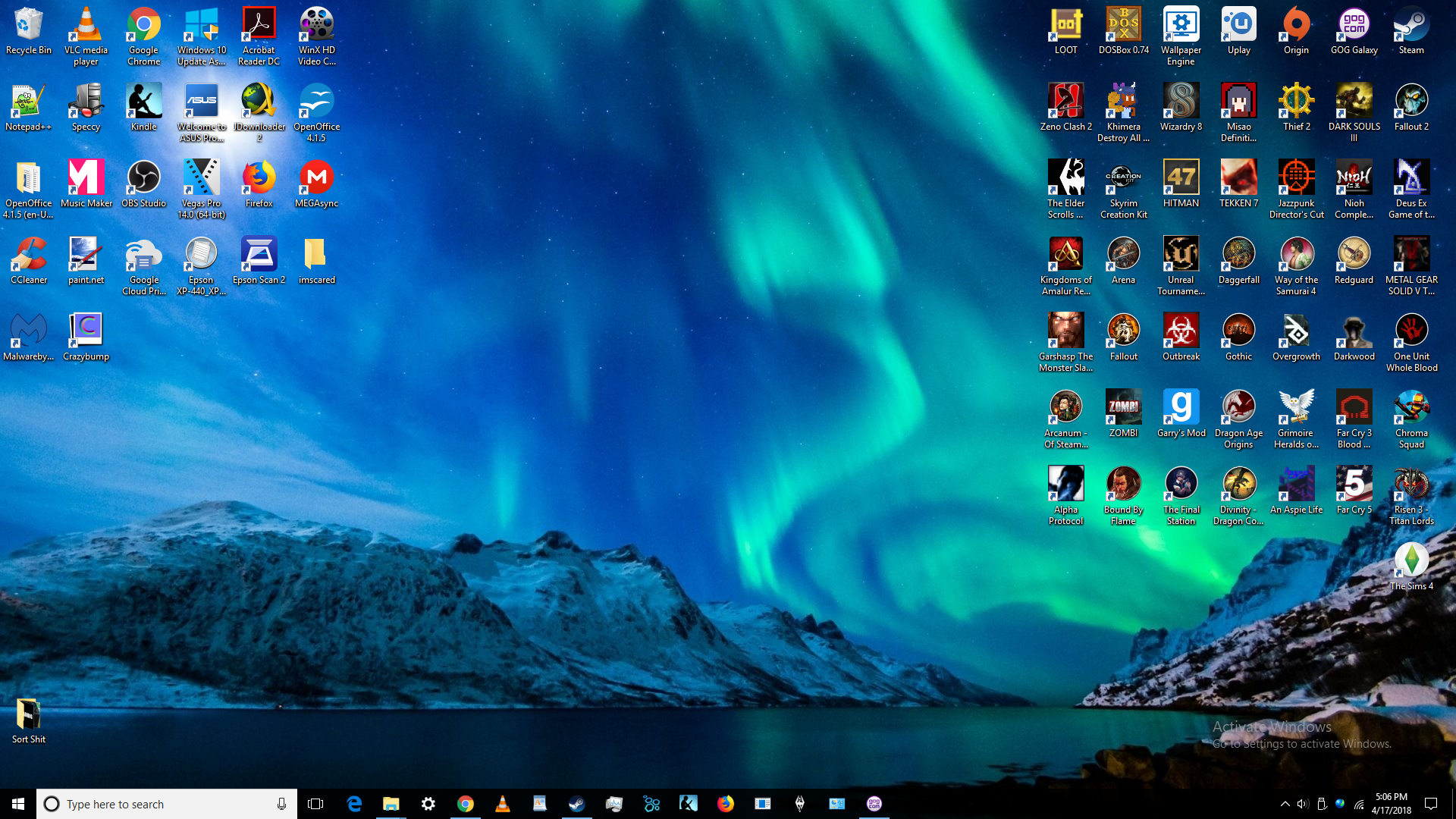This screenshot has width=1456, height=819.
Task: Open the clock showing 5:06 PM
Action: 1392,804
